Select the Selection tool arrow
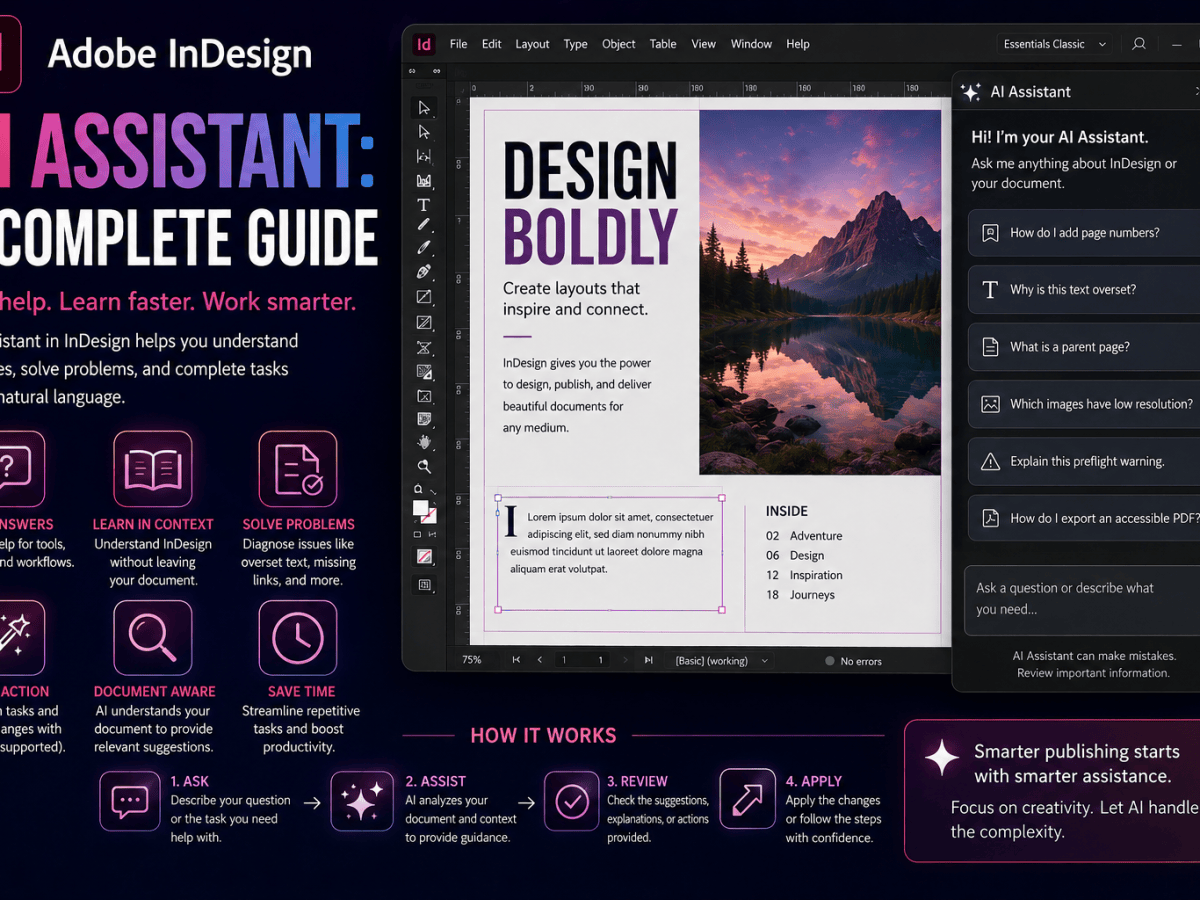Viewport: 1200px width, 900px height. 424,108
